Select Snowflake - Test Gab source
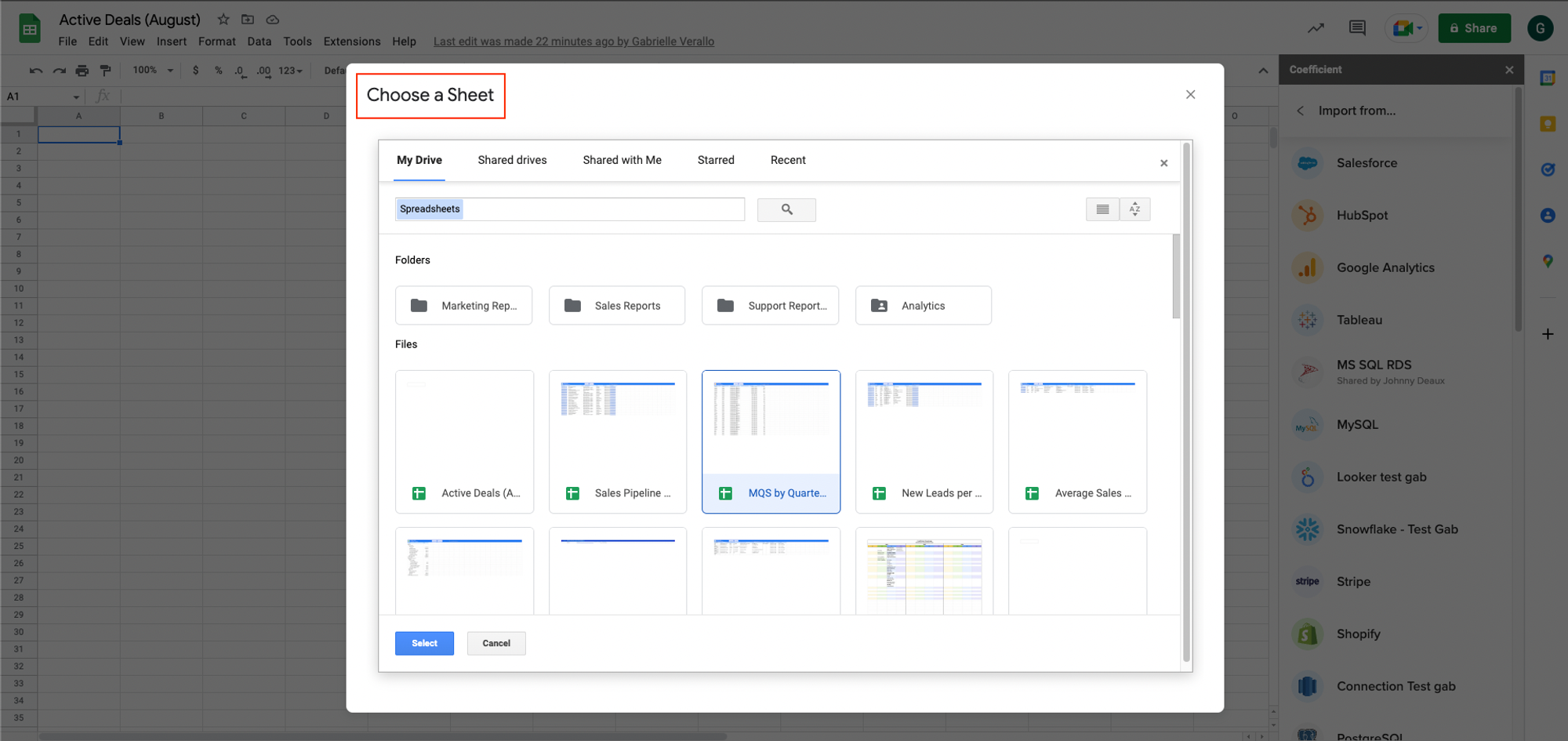 [1399, 529]
